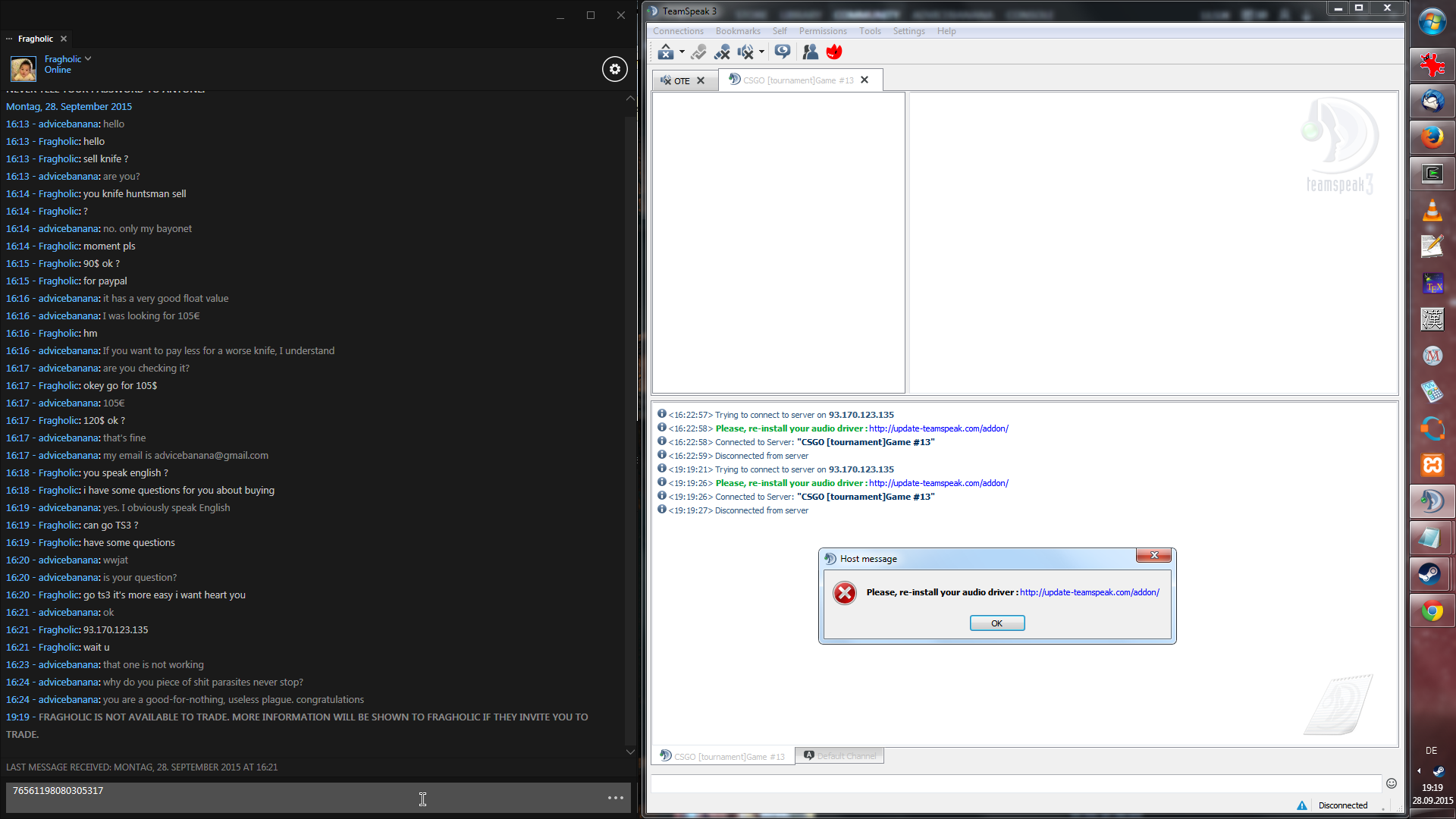Viewport: 1456px width, 819px height.
Task: Open the Contacts list toolbar icon
Action: click(x=810, y=52)
